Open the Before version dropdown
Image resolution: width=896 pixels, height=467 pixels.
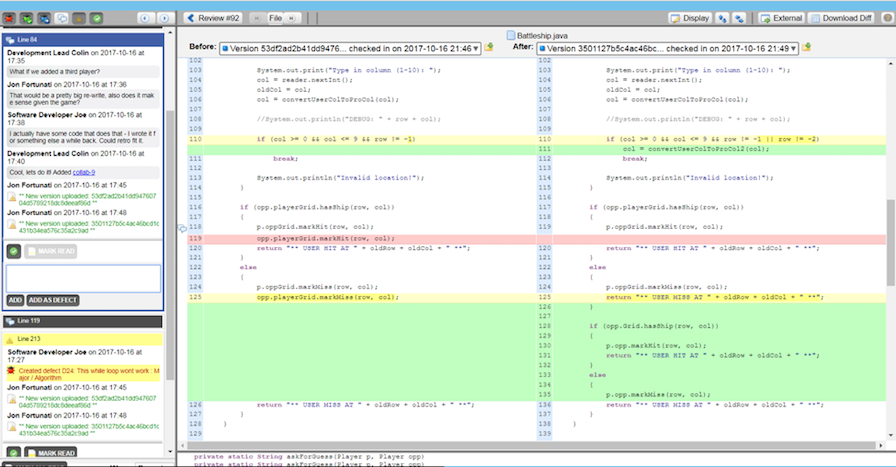click(350, 47)
